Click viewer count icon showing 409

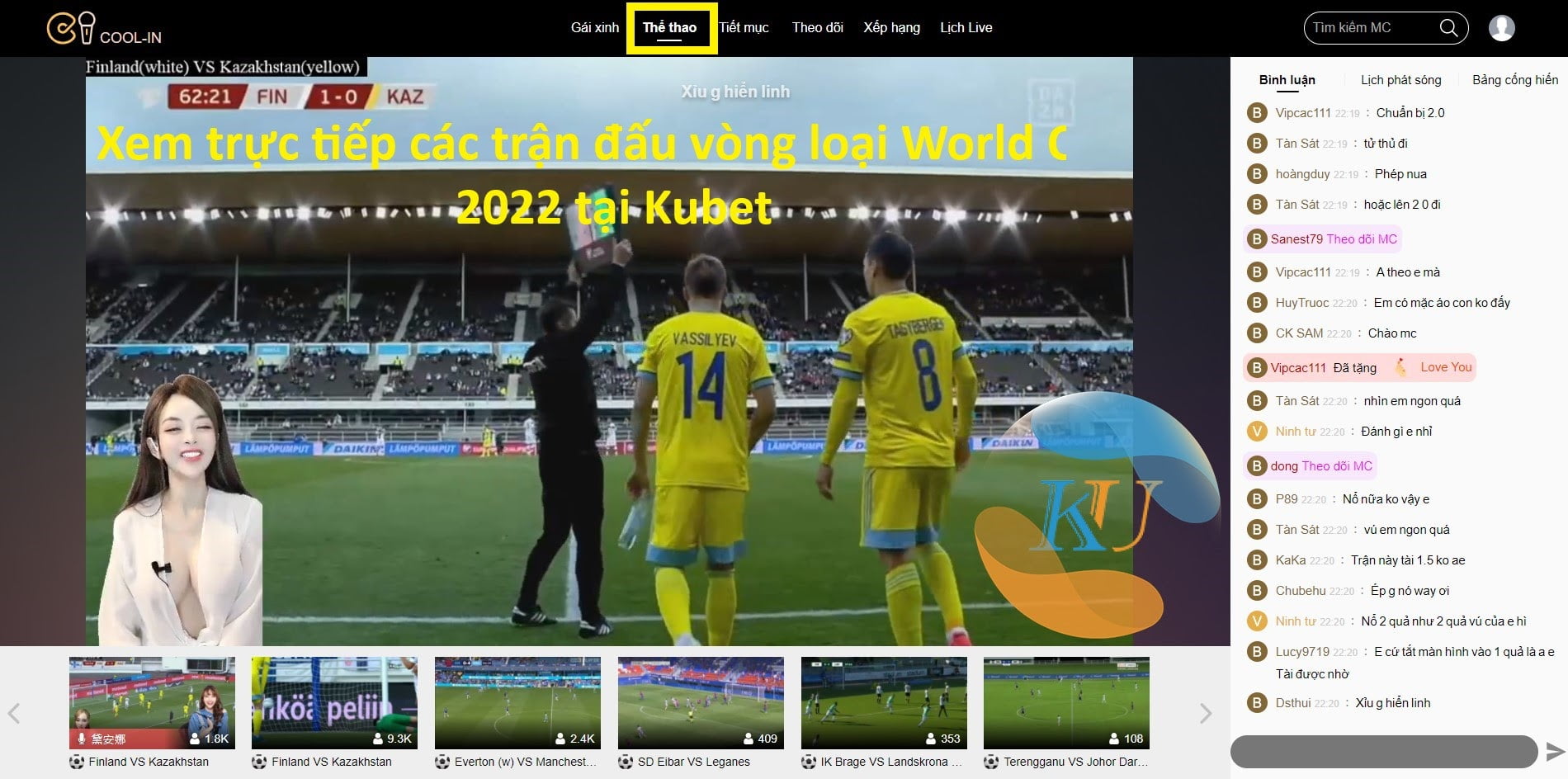pos(749,739)
